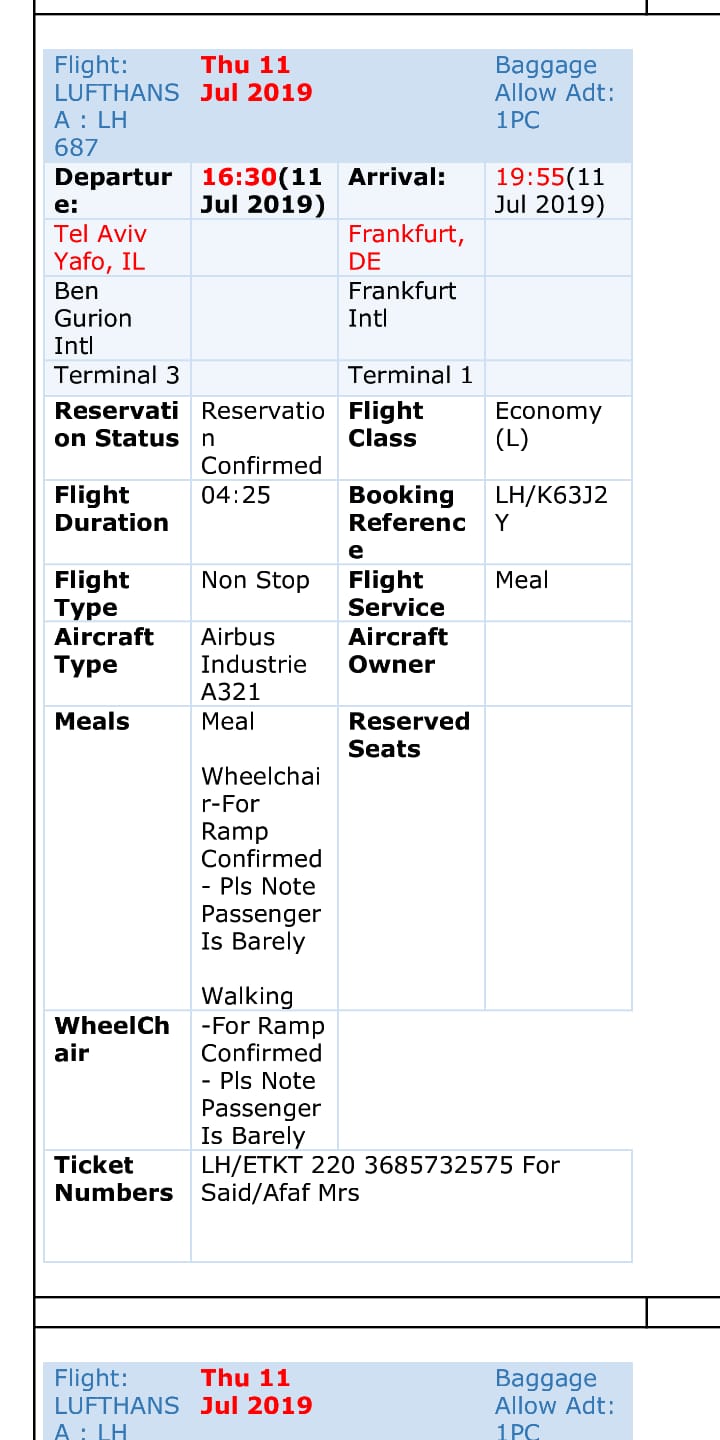The width and height of the screenshot is (720, 1440).
Task: Click the Frankfurt, DE destination text
Action: (x=406, y=247)
